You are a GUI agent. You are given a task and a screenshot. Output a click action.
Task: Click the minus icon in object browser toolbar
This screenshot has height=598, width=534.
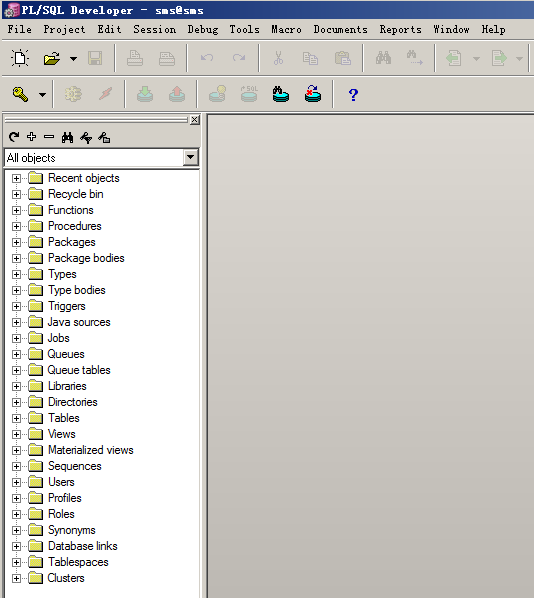pyautogui.click(x=49, y=137)
